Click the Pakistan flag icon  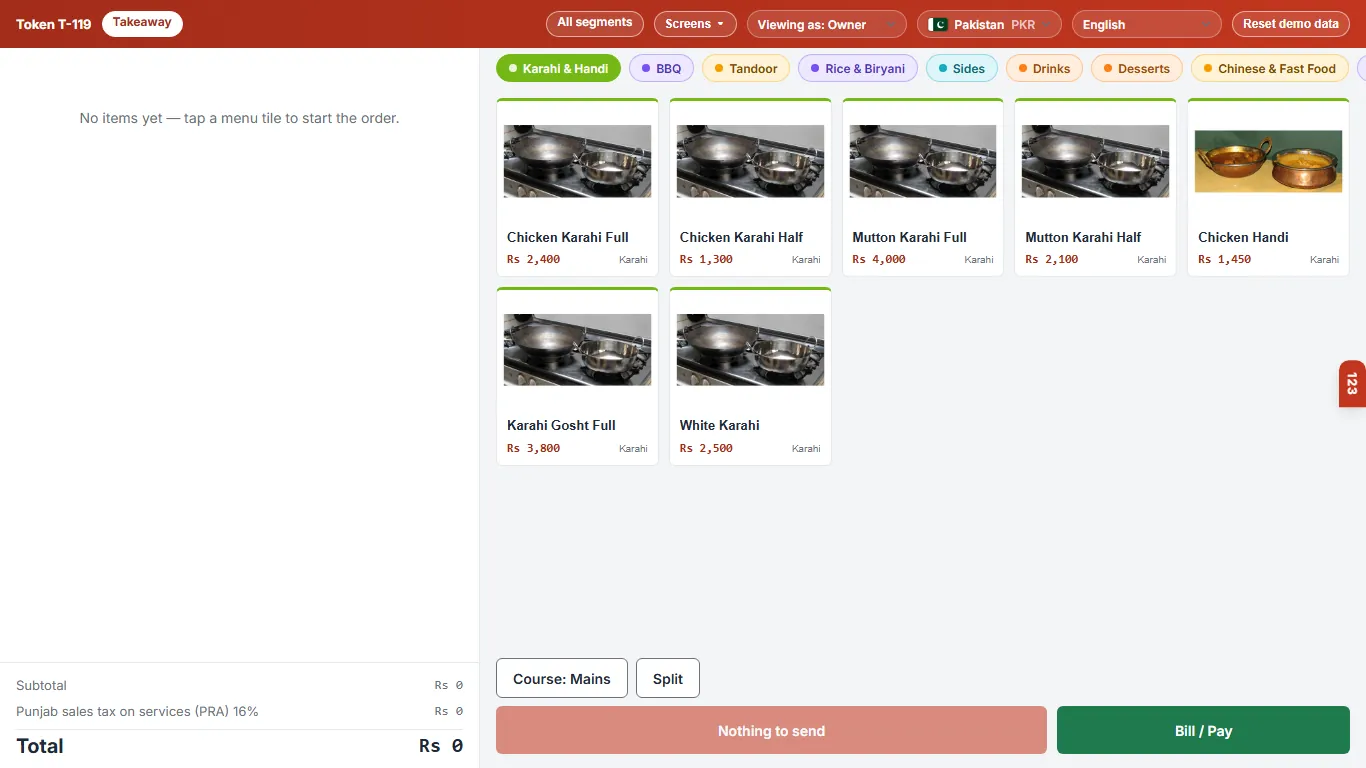(x=938, y=24)
